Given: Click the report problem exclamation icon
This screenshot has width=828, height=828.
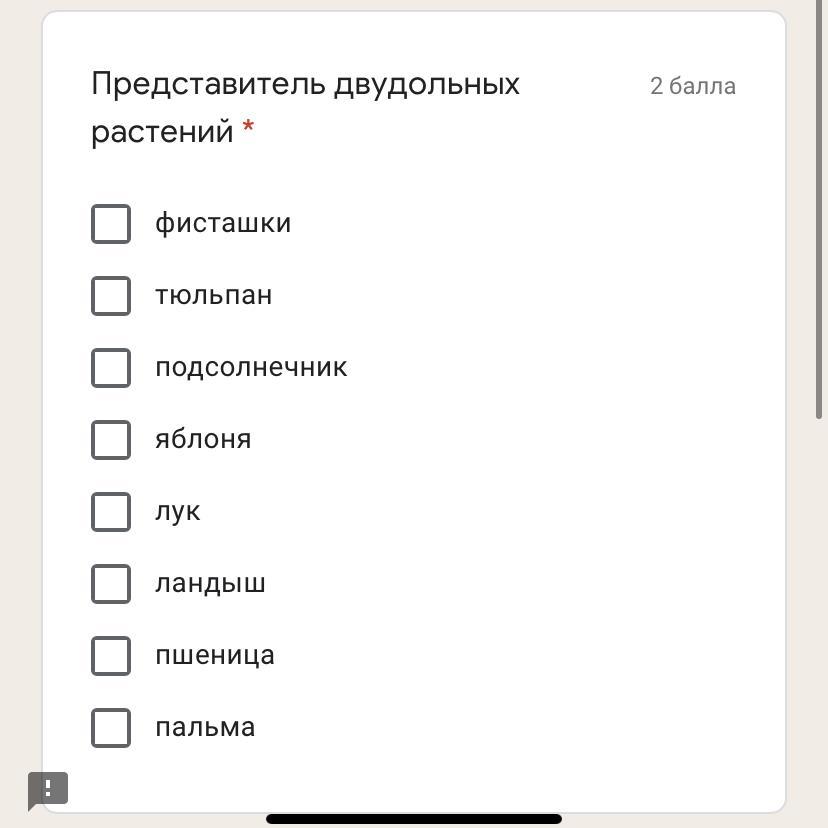Looking at the screenshot, I should point(47,788).
